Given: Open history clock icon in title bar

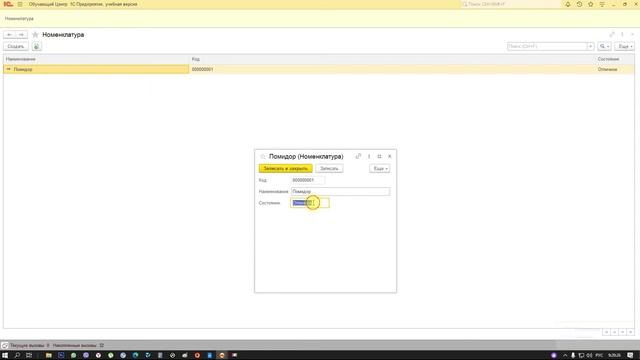Looking at the screenshot, I should tap(579, 4).
